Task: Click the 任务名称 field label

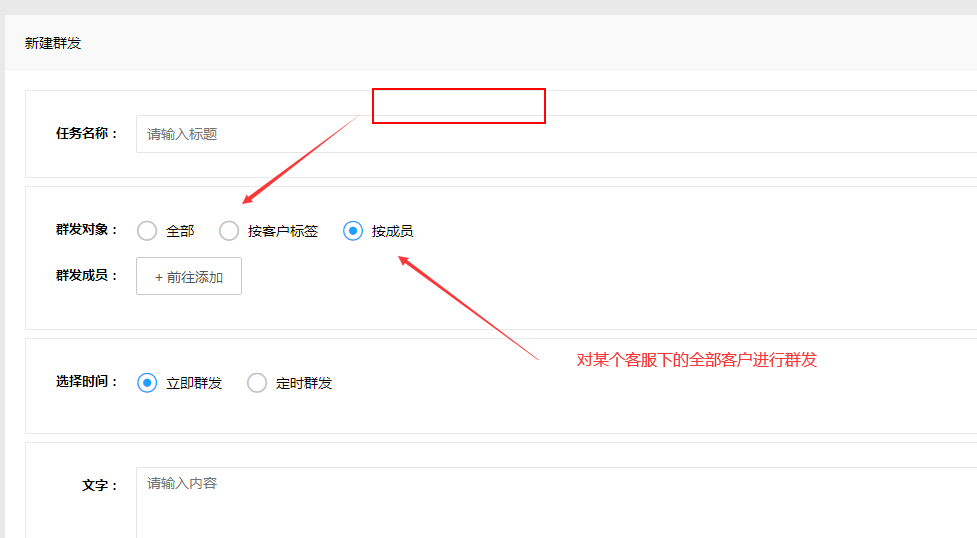Action: pos(86,133)
